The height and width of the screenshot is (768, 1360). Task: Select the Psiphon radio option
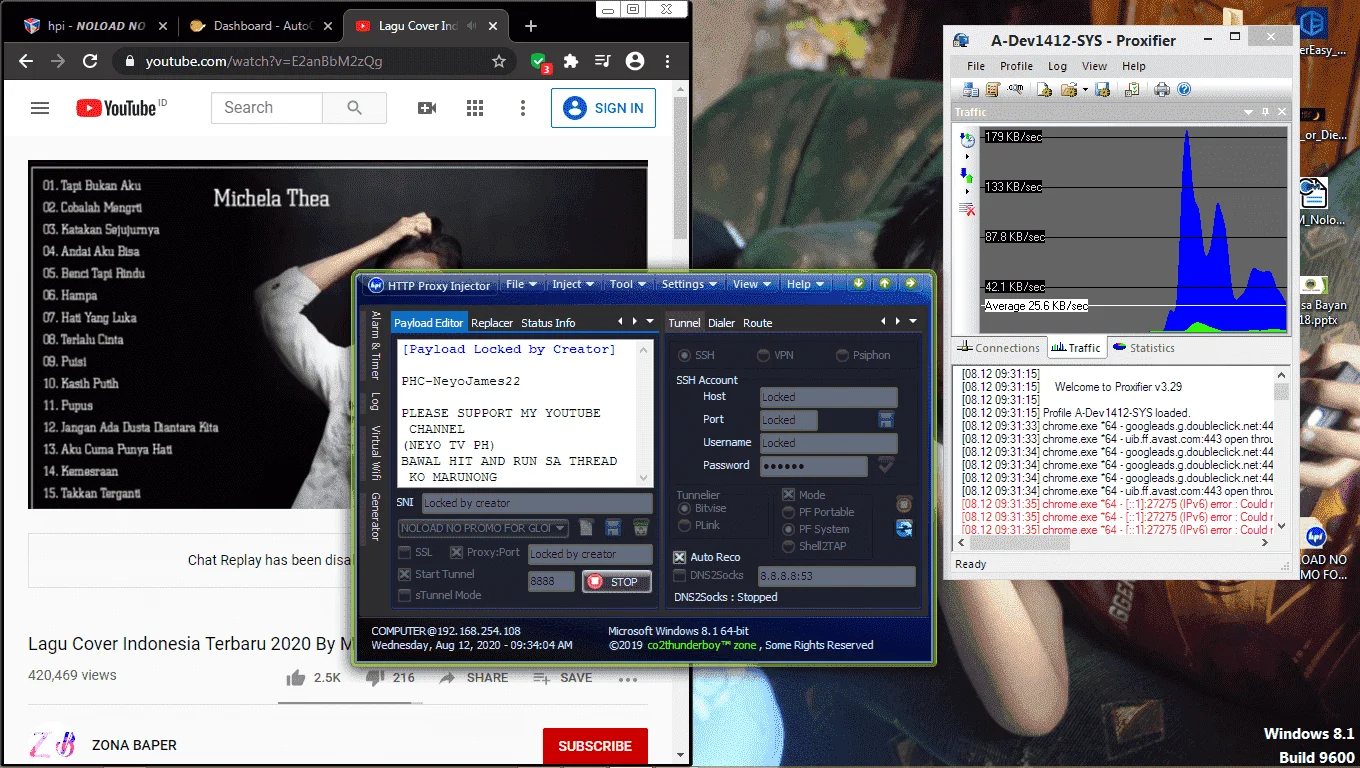point(843,355)
